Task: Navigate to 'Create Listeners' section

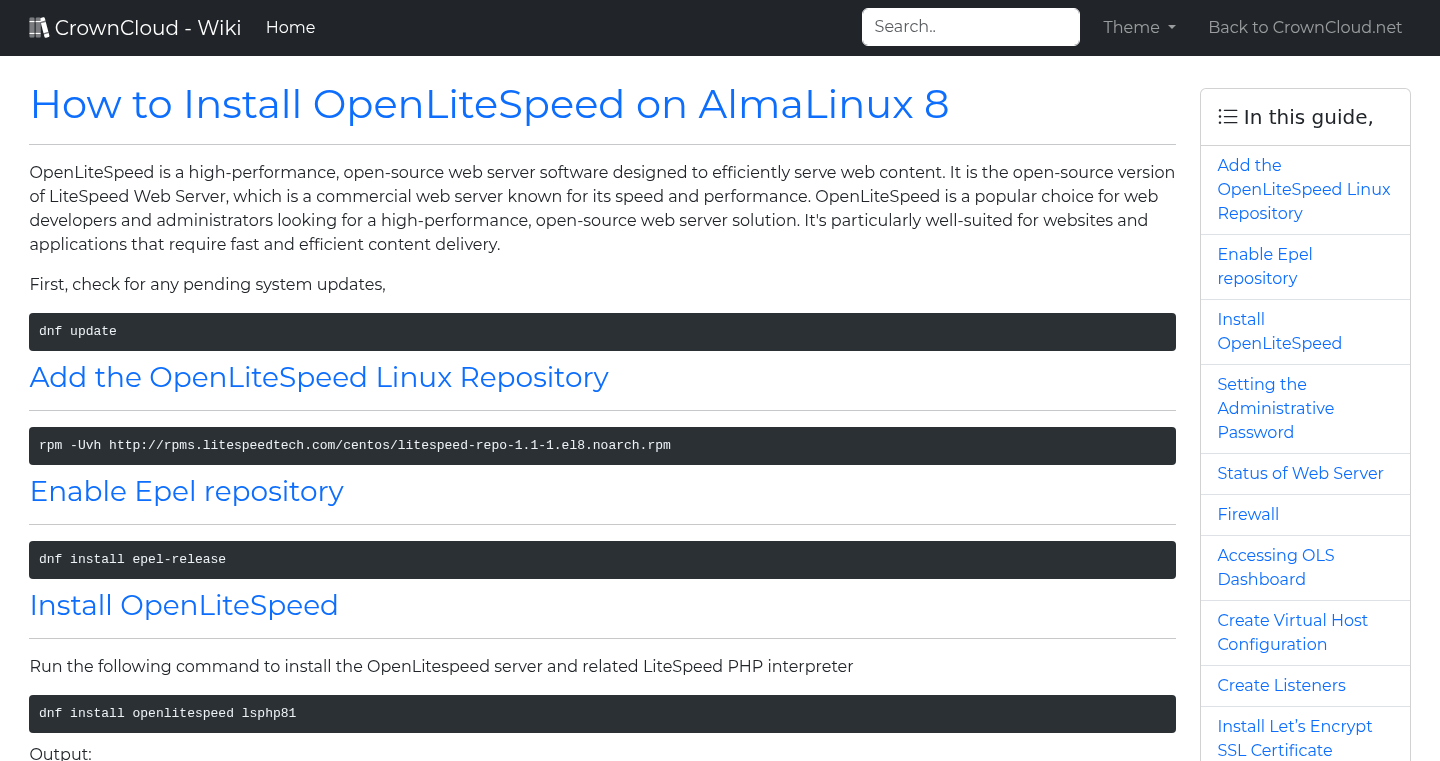Action: pyautogui.click(x=1281, y=685)
